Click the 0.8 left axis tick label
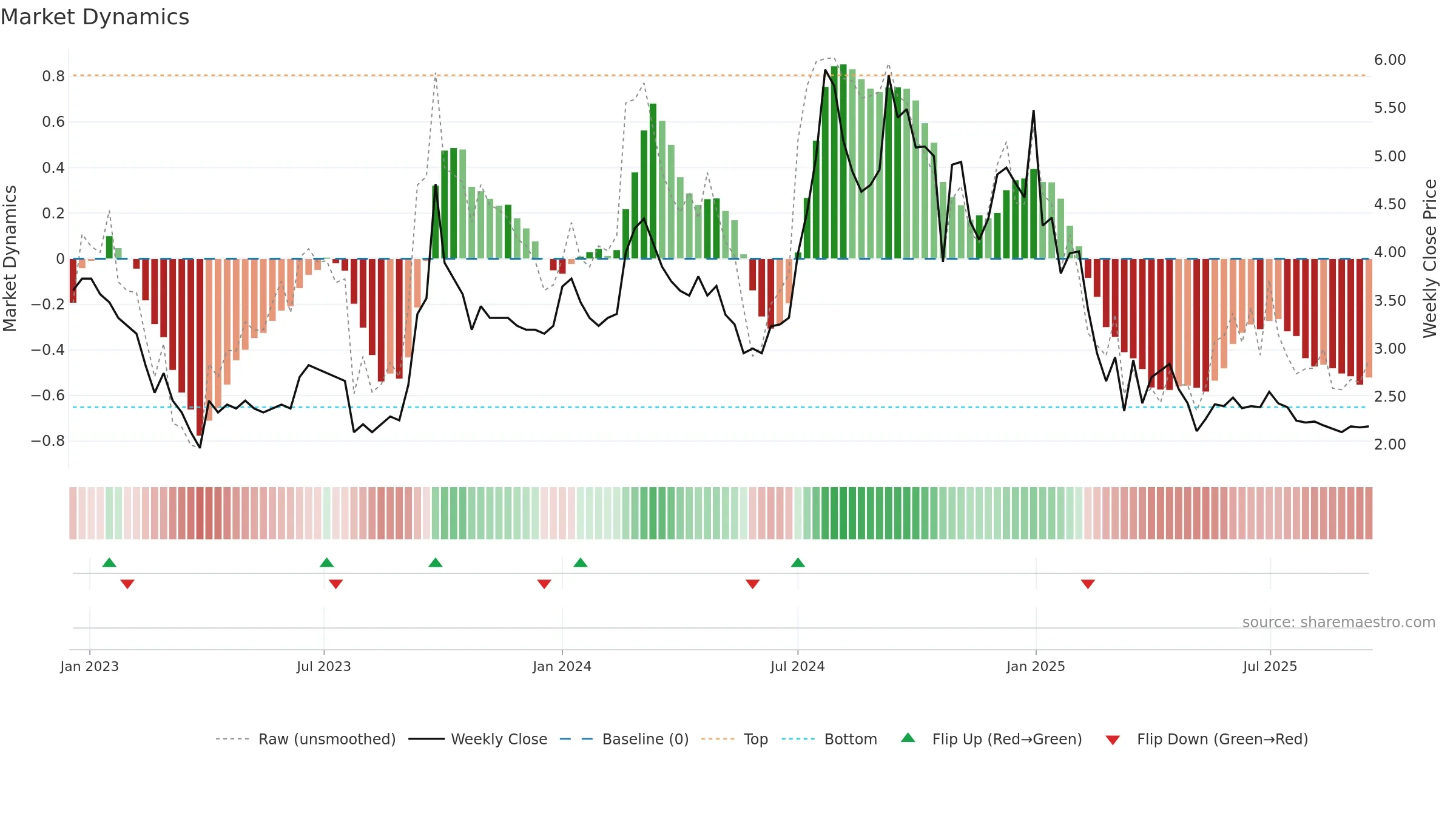This screenshot has width=1456, height=819. point(53,76)
